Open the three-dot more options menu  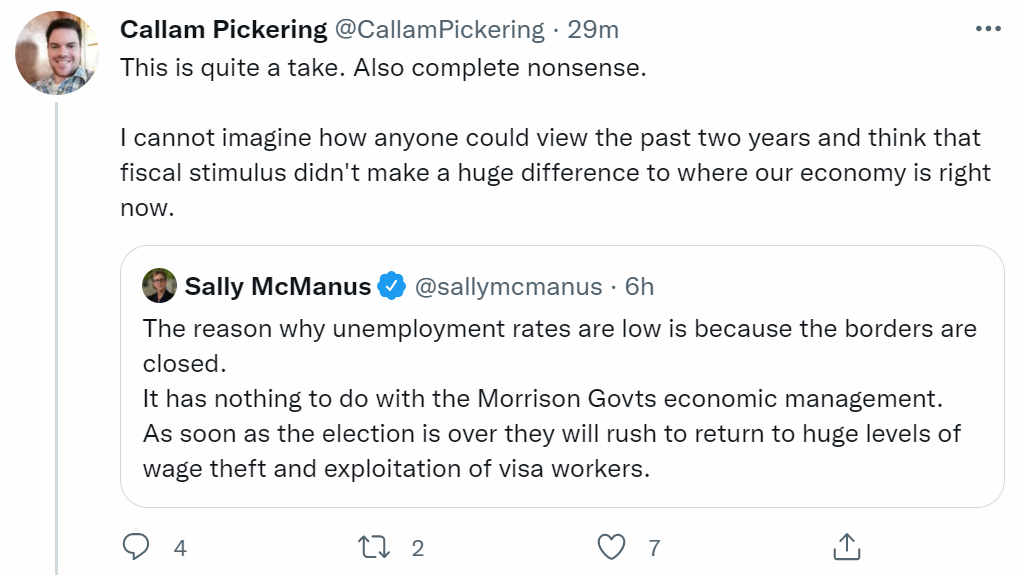coord(987,30)
